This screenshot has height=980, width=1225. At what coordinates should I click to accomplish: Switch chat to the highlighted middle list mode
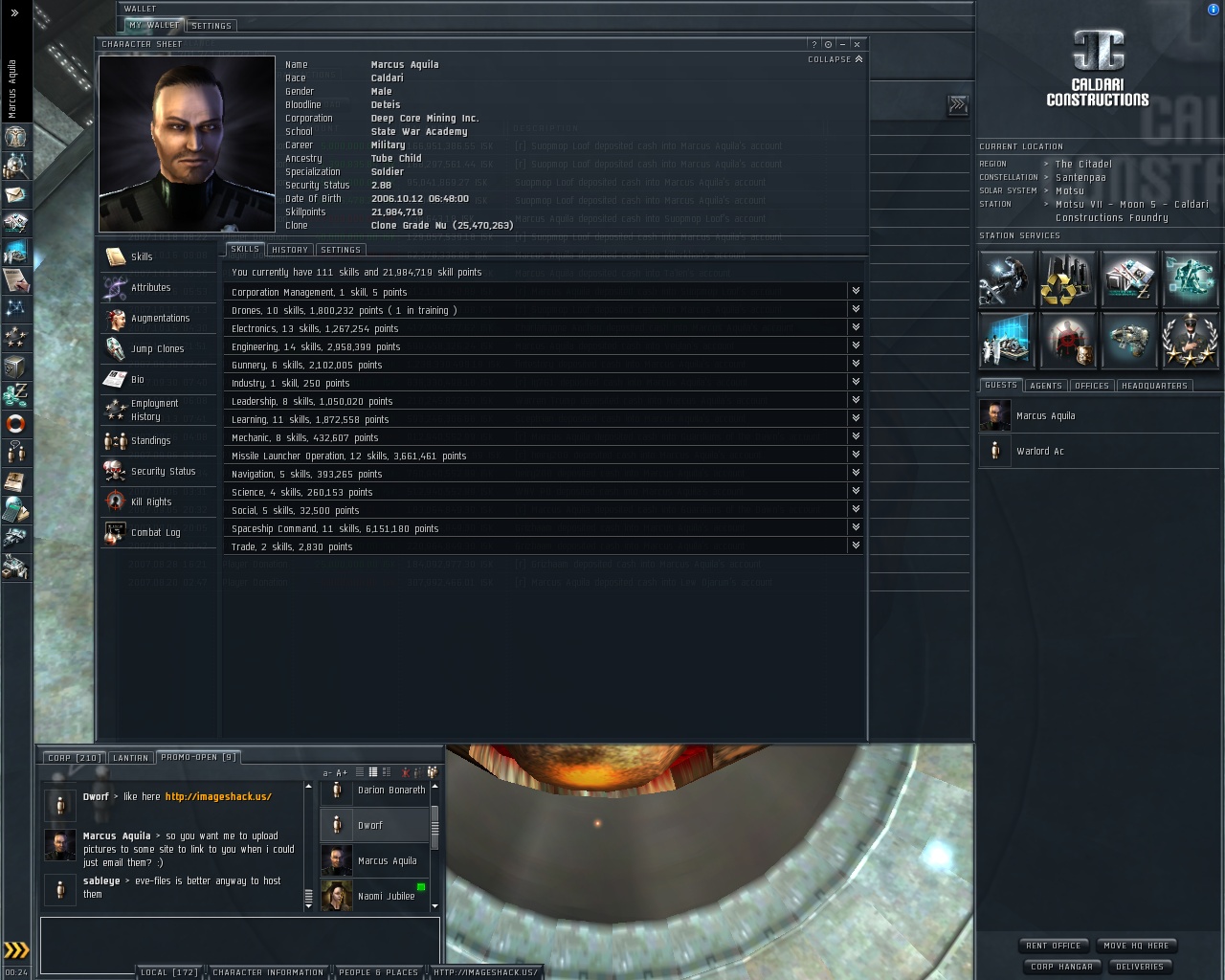pos(373,772)
